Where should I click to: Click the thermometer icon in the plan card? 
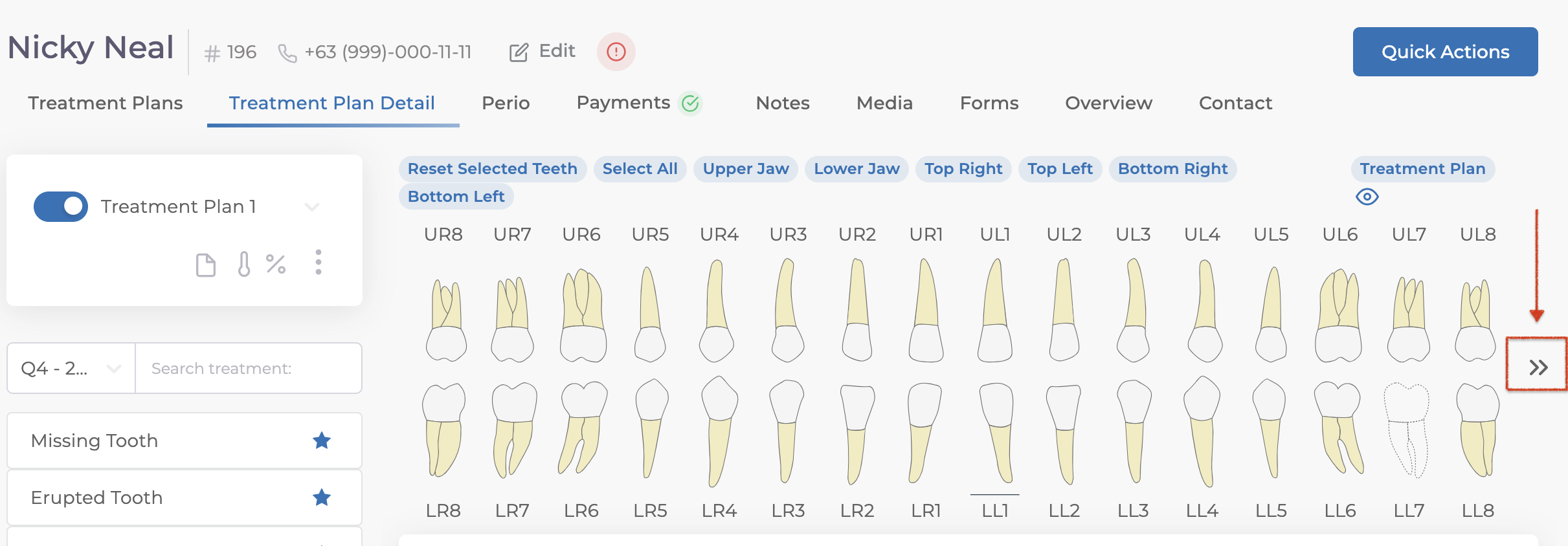pos(243,264)
